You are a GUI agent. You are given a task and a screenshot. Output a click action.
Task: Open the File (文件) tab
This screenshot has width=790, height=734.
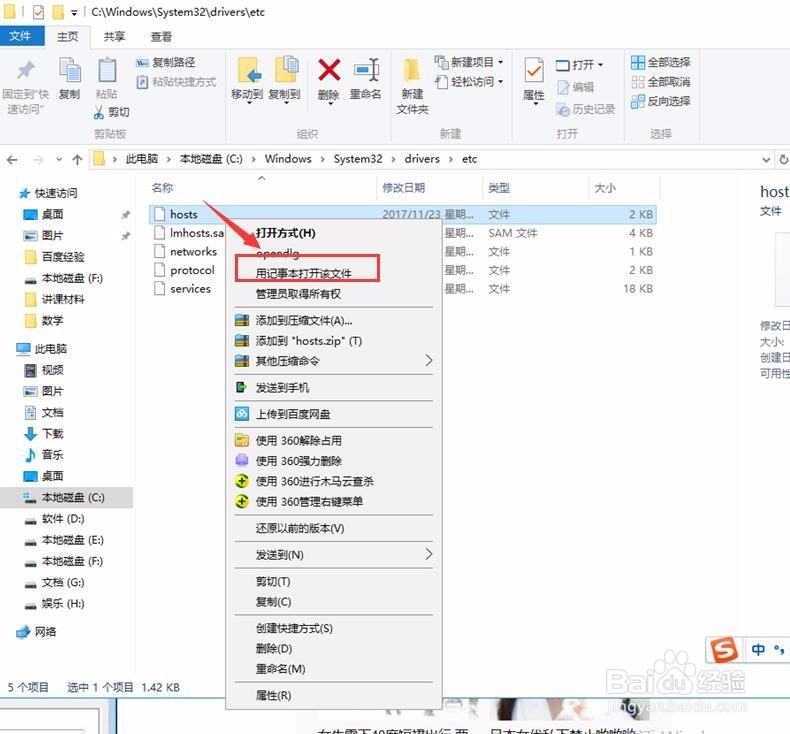[20, 36]
